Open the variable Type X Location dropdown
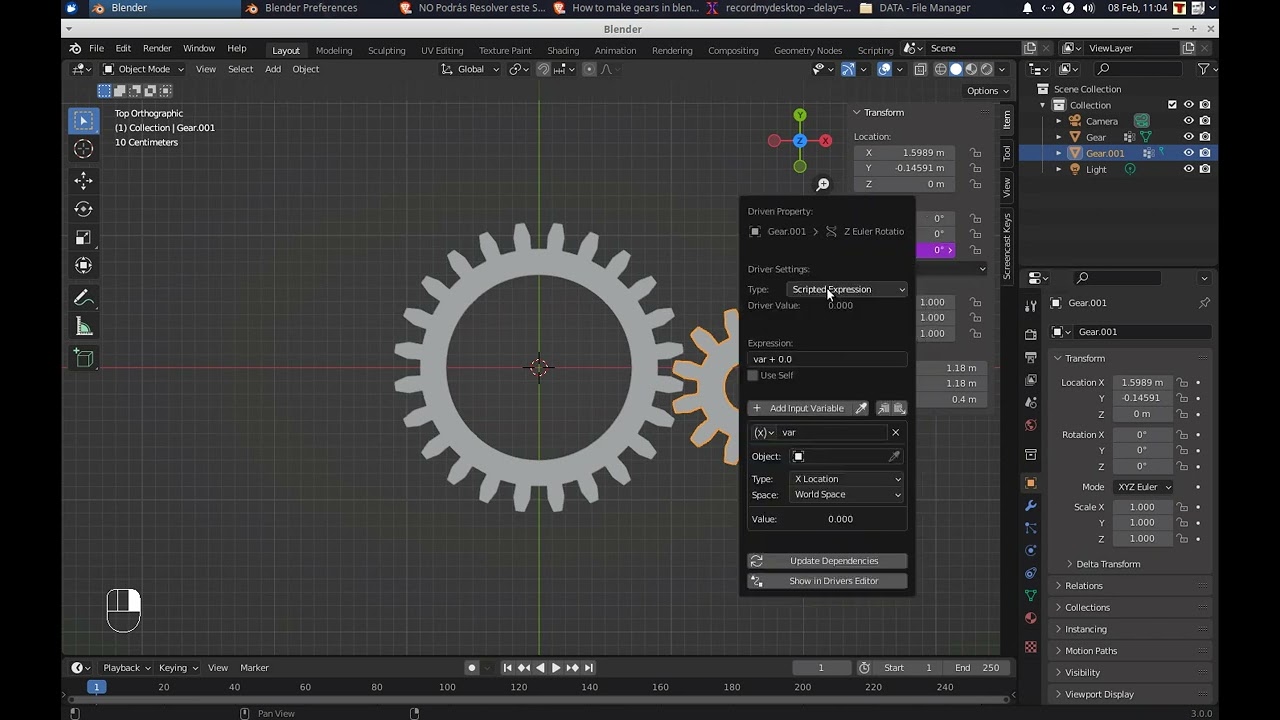1280x720 pixels. point(848,479)
